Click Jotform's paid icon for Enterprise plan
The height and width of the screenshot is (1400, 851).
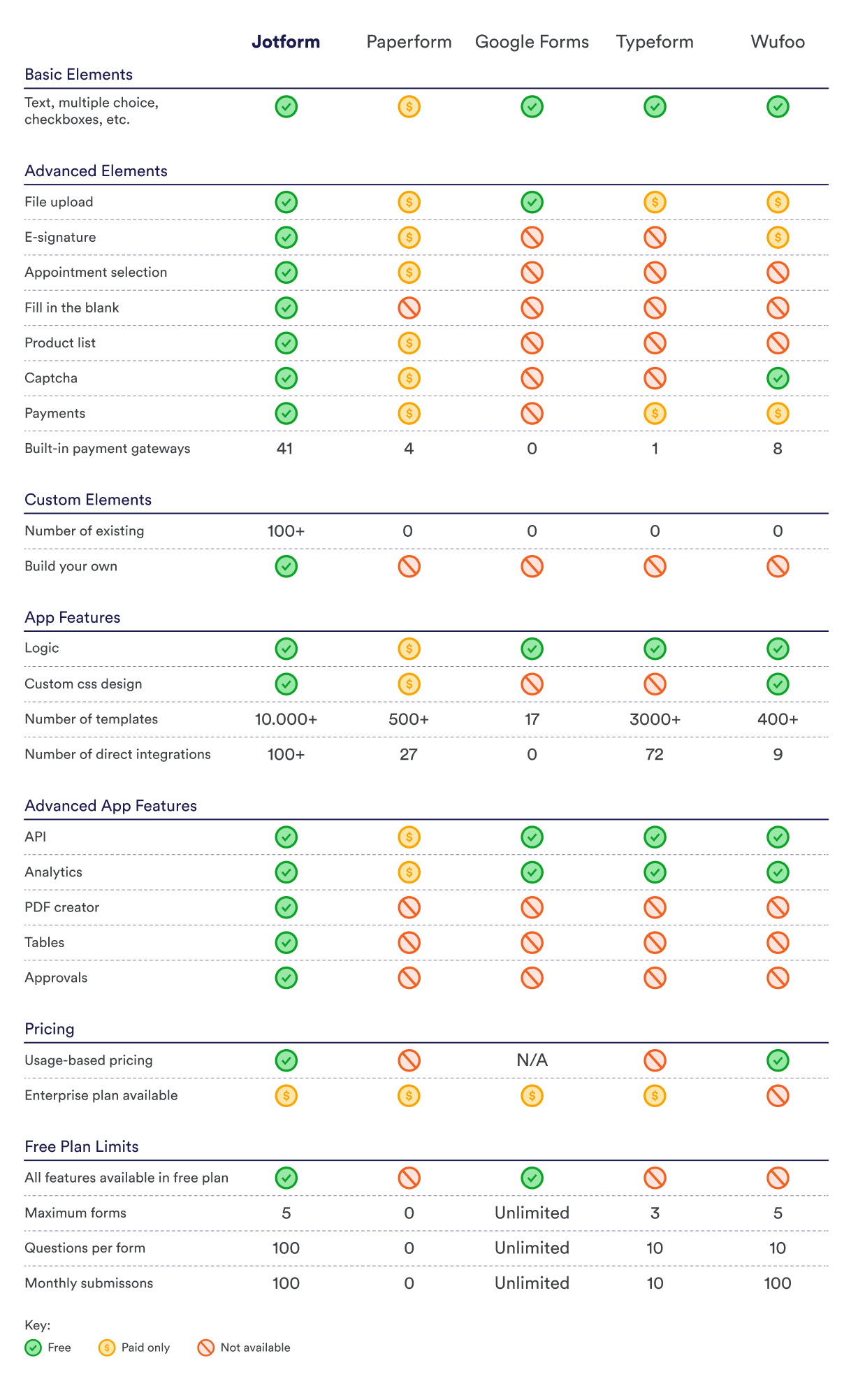coord(286,1095)
